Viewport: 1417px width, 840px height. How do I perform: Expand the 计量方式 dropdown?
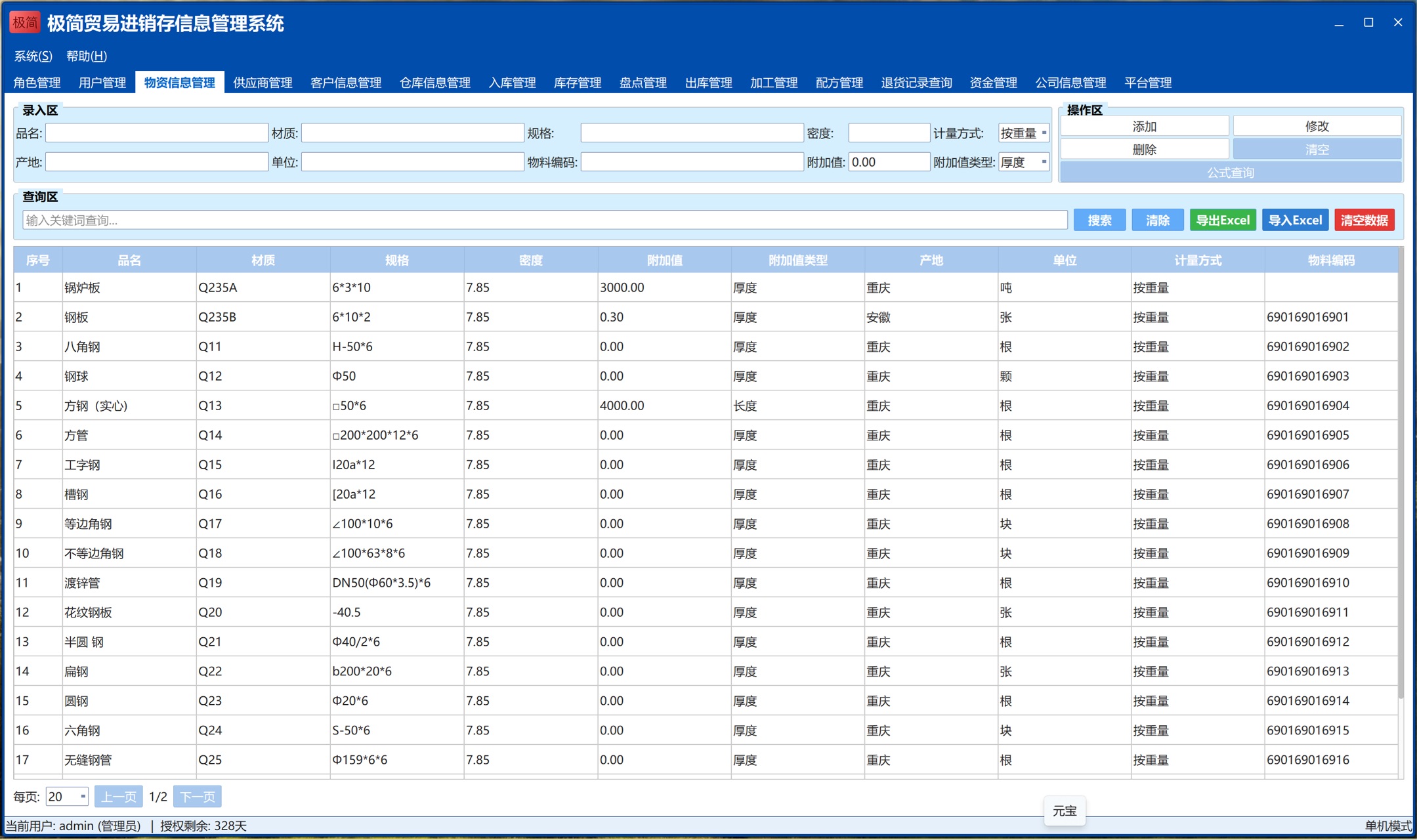coord(1024,133)
